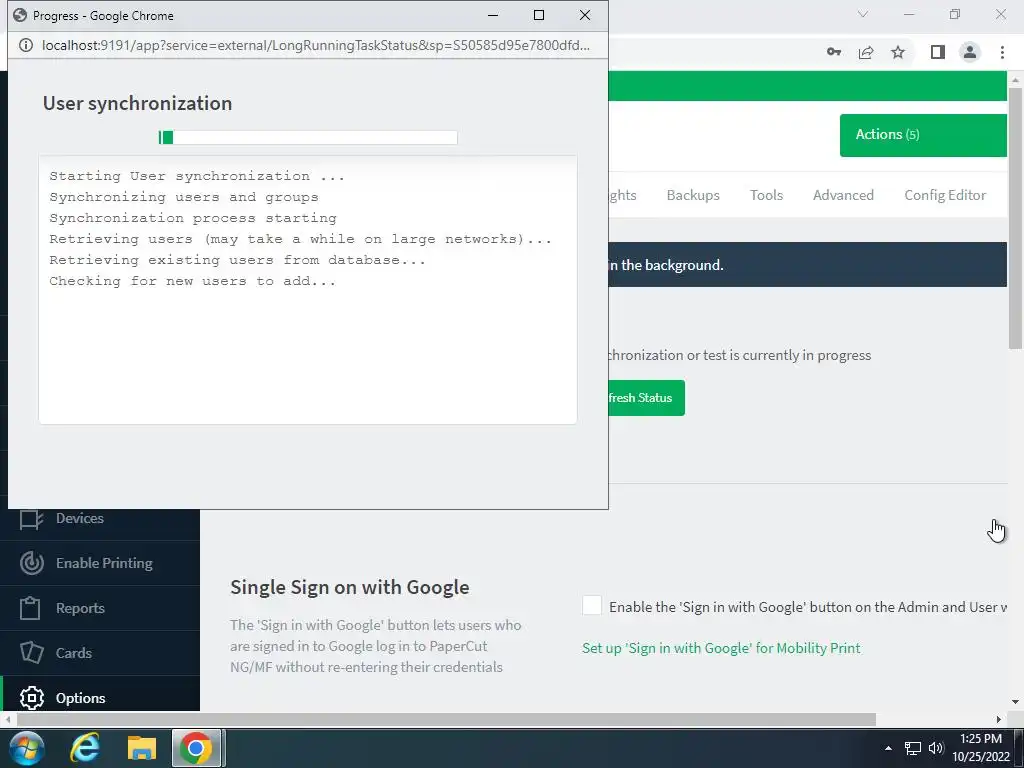Open the Reports clipboard icon

(30, 608)
